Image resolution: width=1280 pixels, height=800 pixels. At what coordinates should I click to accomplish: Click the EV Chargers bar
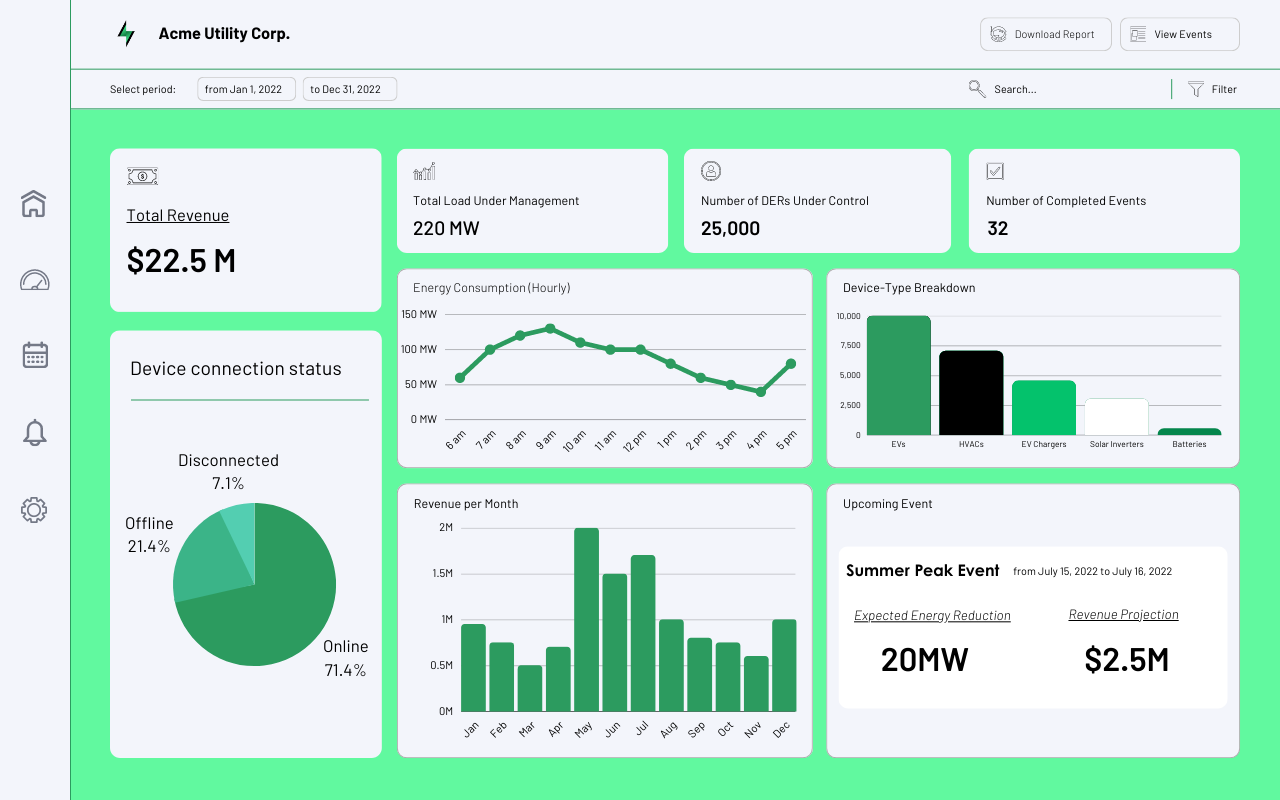pyautogui.click(x=1044, y=408)
